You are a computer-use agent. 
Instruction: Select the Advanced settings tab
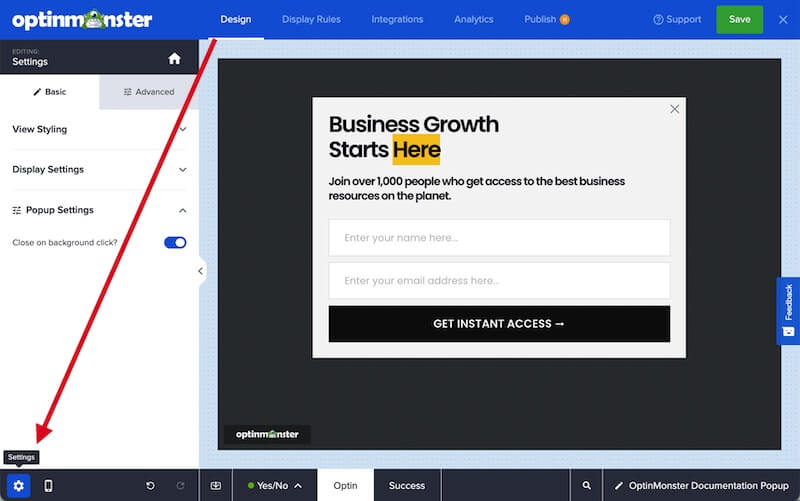148,92
